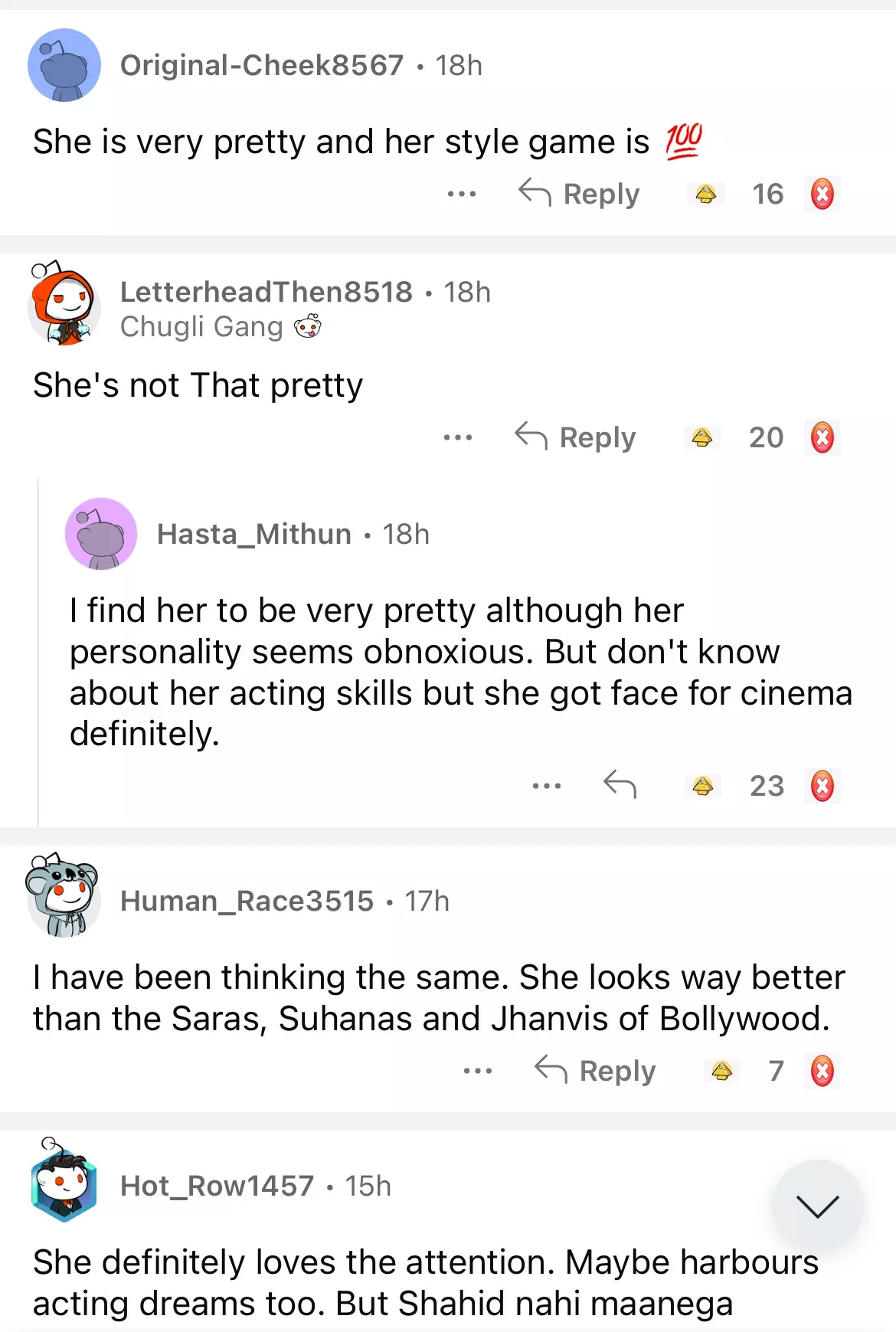Downvote Original-Cheek8567's comment
This screenshot has width=896, height=1332.
(822, 194)
